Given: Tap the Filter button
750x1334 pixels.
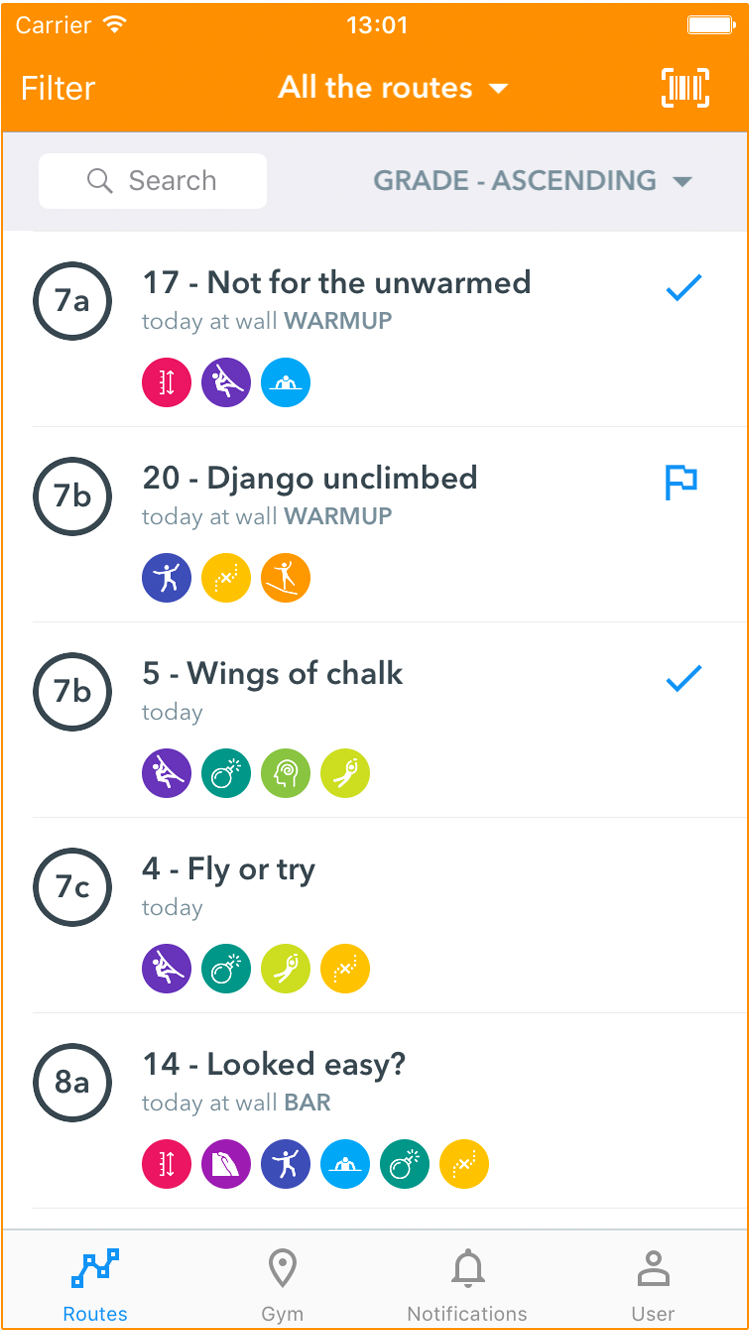Looking at the screenshot, I should tap(58, 88).
